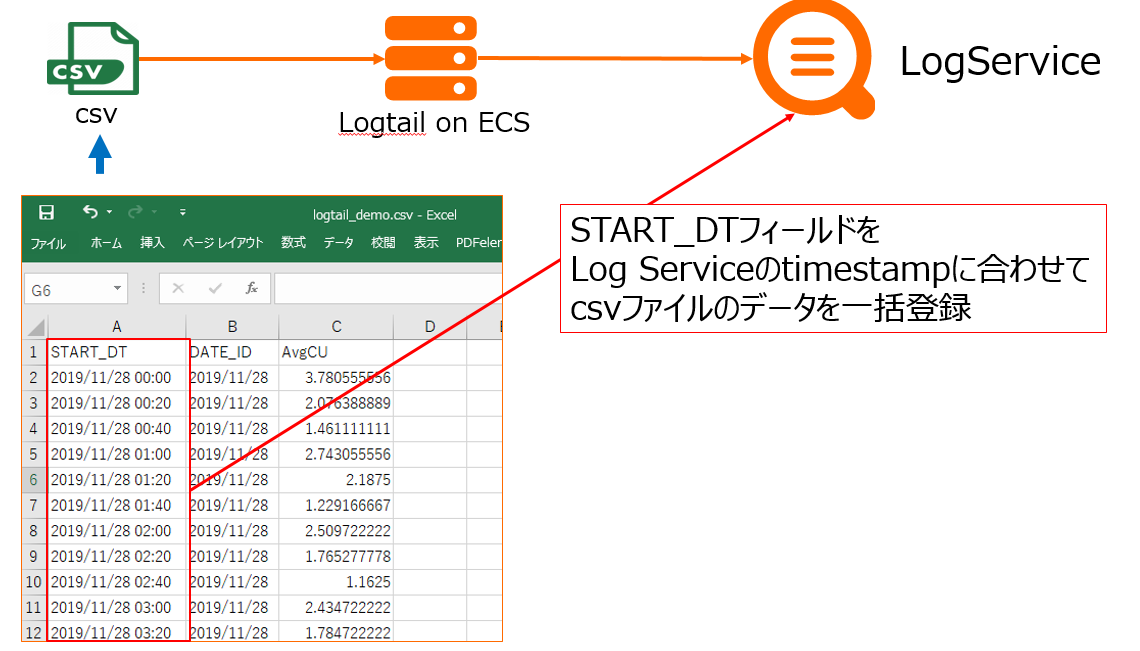The height and width of the screenshot is (651, 1140).
Task: Click AvgCU value 1.1625
Action: [x=336, y=582]
